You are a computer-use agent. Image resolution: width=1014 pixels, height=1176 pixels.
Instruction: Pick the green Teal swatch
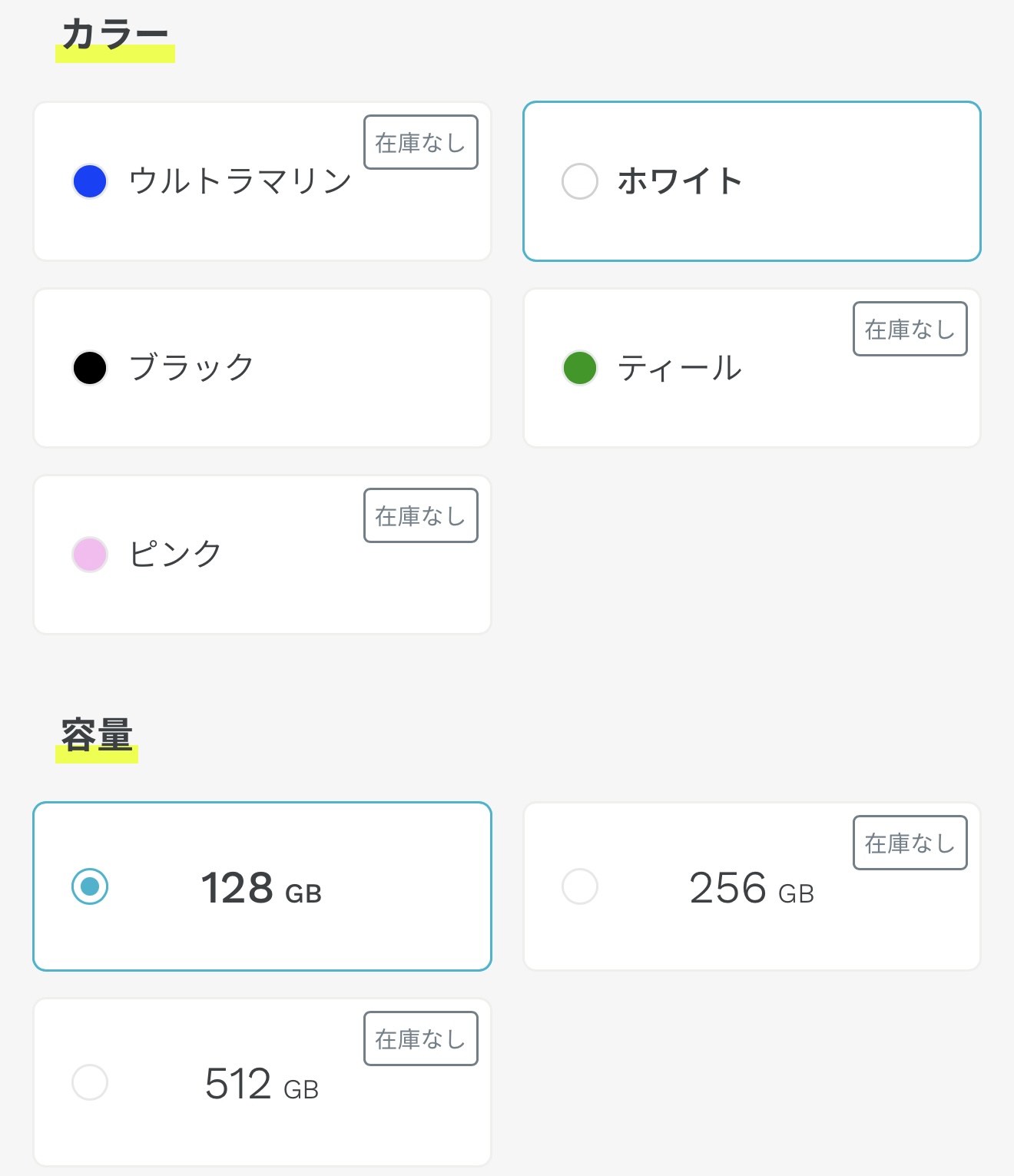tap(580, 368)
